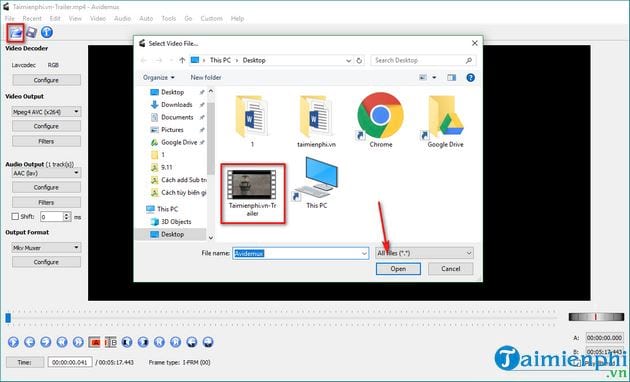Search for the previous black frame
The height and width of the screenshot is (382, 630).
127,342
